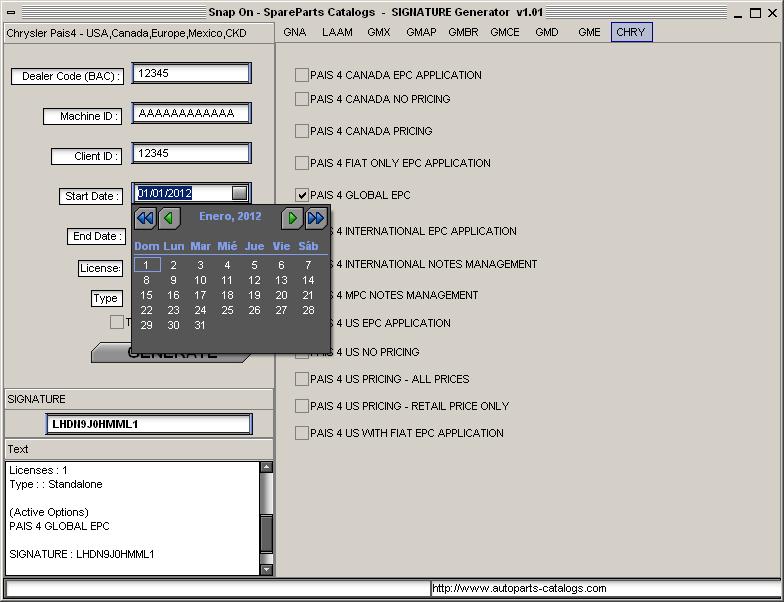
Task: Select day 31 in the calendar
Action: pos(200,325)
